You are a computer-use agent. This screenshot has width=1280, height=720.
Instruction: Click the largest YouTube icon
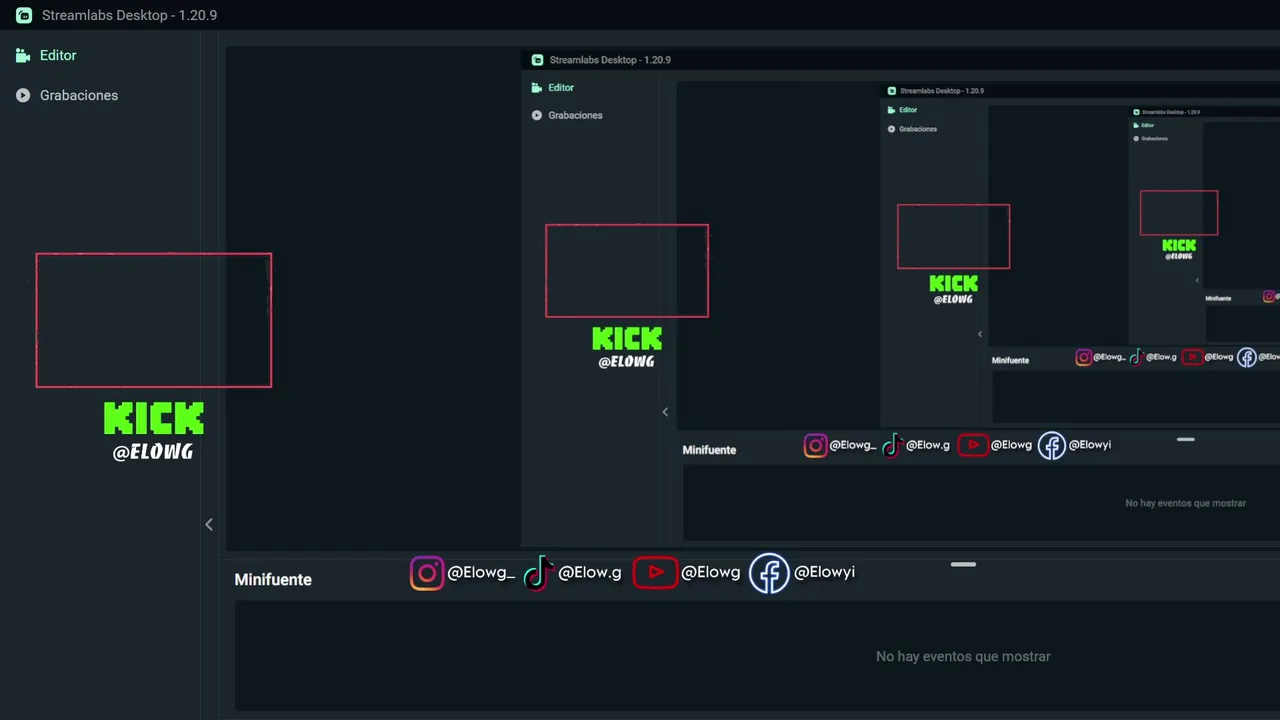click(x=655, y=573)
